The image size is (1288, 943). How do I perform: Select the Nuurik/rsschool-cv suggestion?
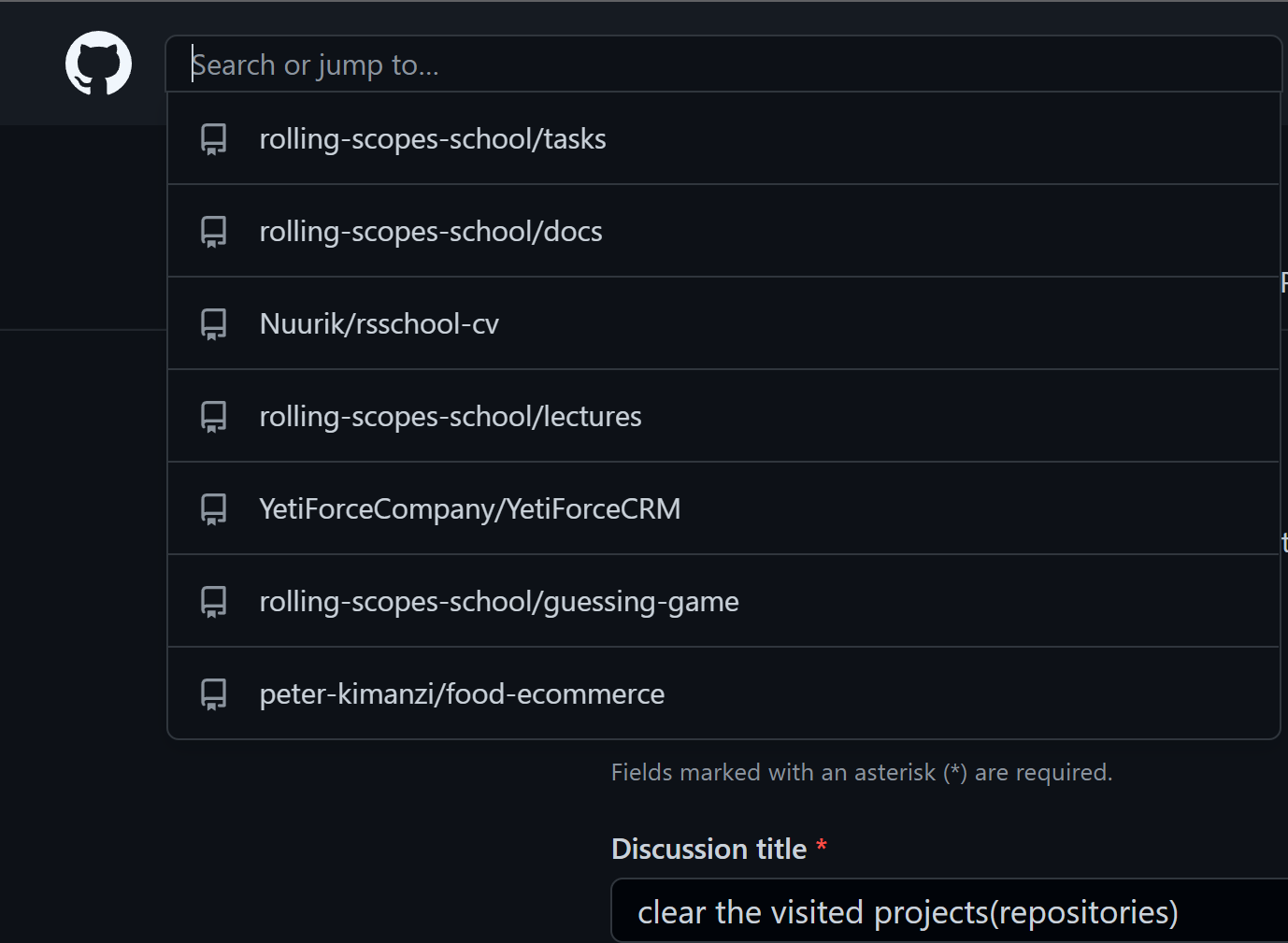point(379,322)
